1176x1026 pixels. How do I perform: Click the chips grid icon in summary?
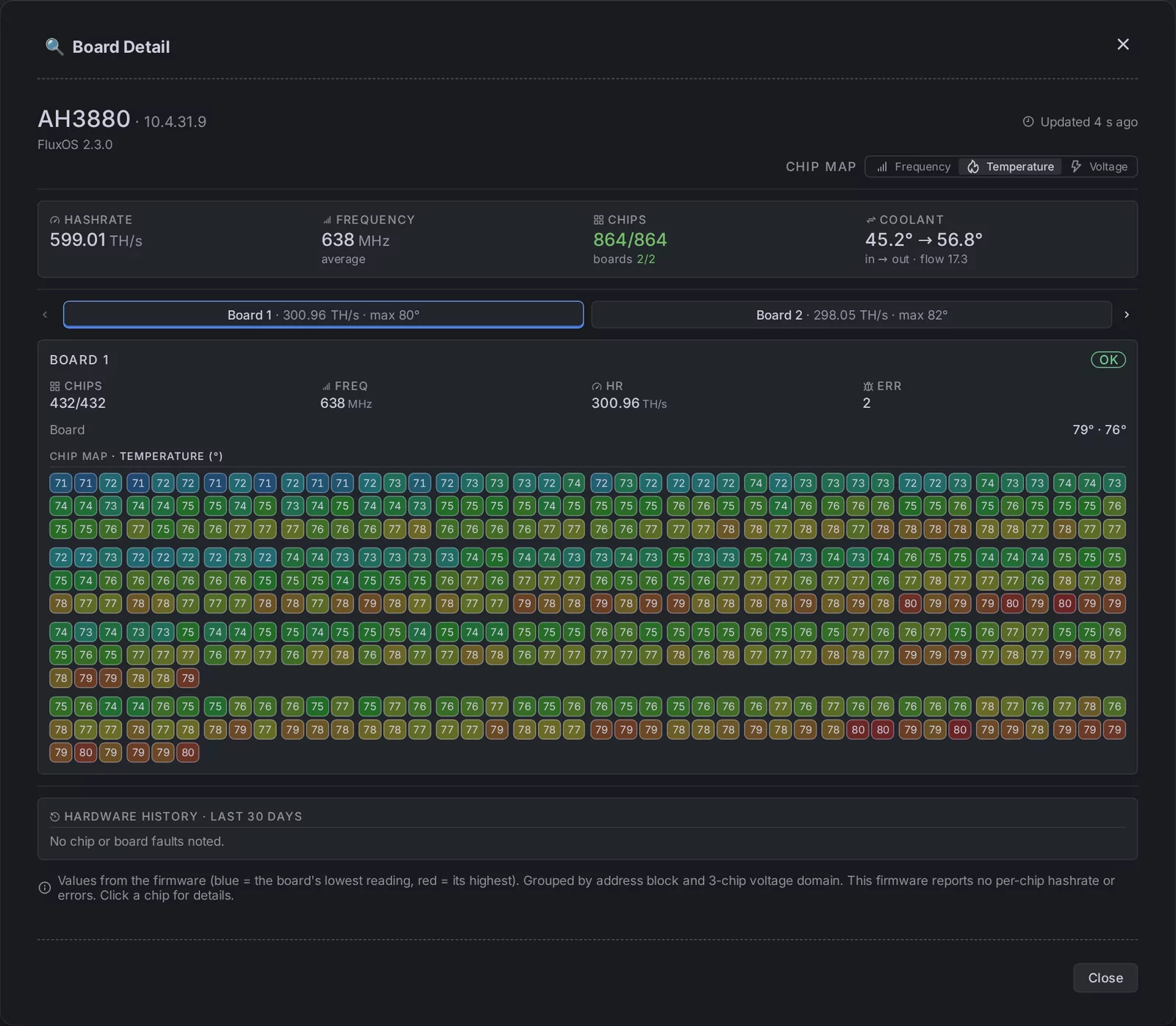(598, 220)
